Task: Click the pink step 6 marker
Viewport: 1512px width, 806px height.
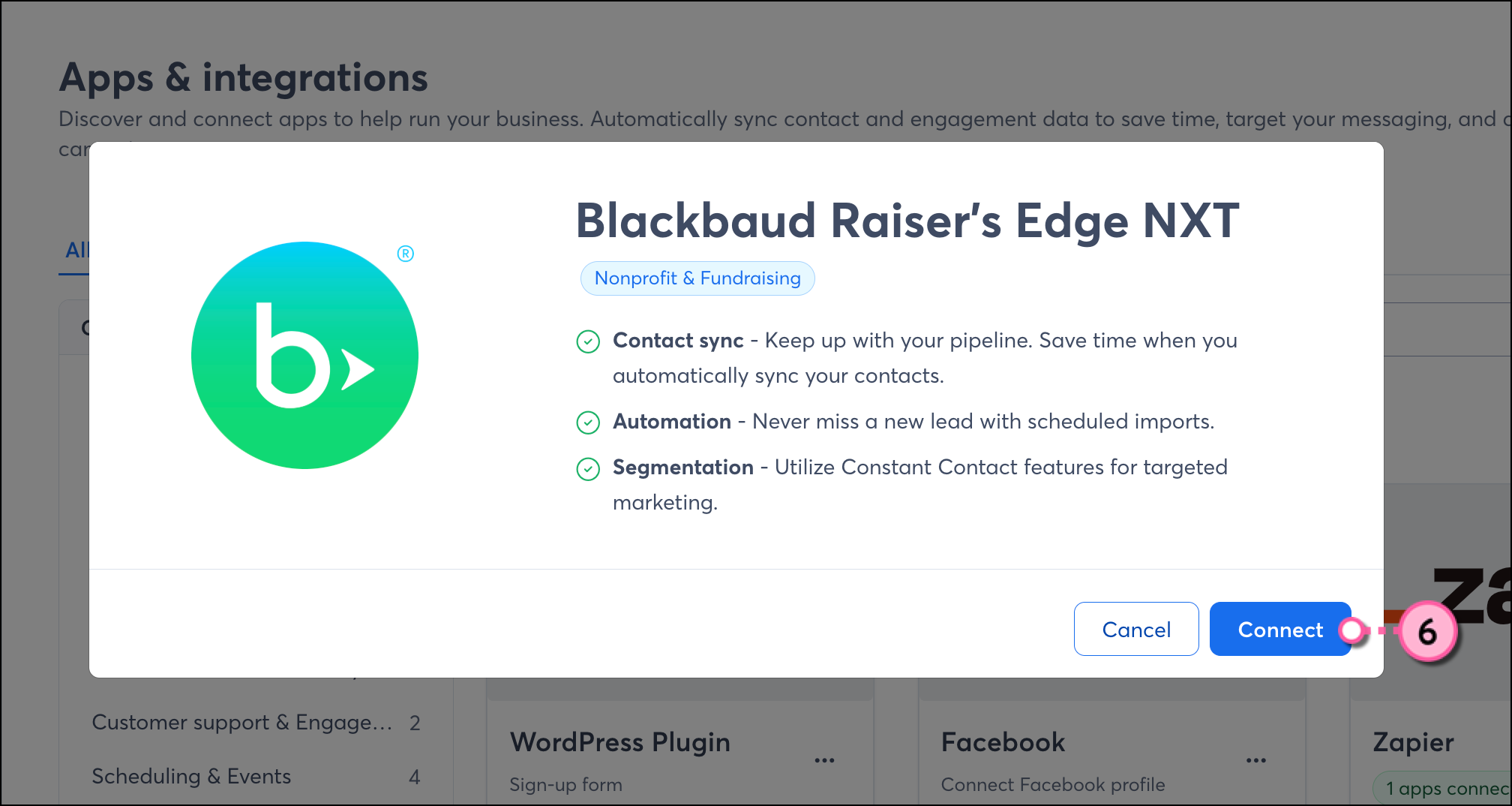Action: 1427,631
